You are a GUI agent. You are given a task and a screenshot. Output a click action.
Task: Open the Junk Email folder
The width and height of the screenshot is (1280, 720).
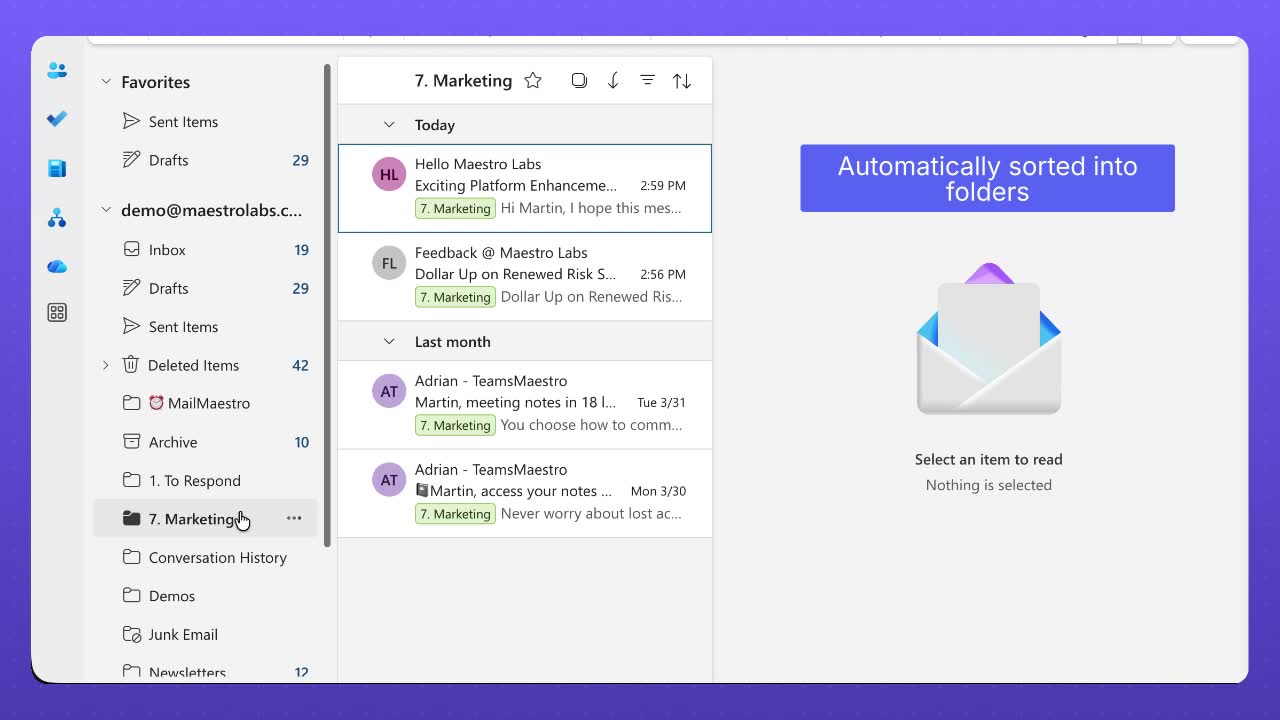coord(181,634)
